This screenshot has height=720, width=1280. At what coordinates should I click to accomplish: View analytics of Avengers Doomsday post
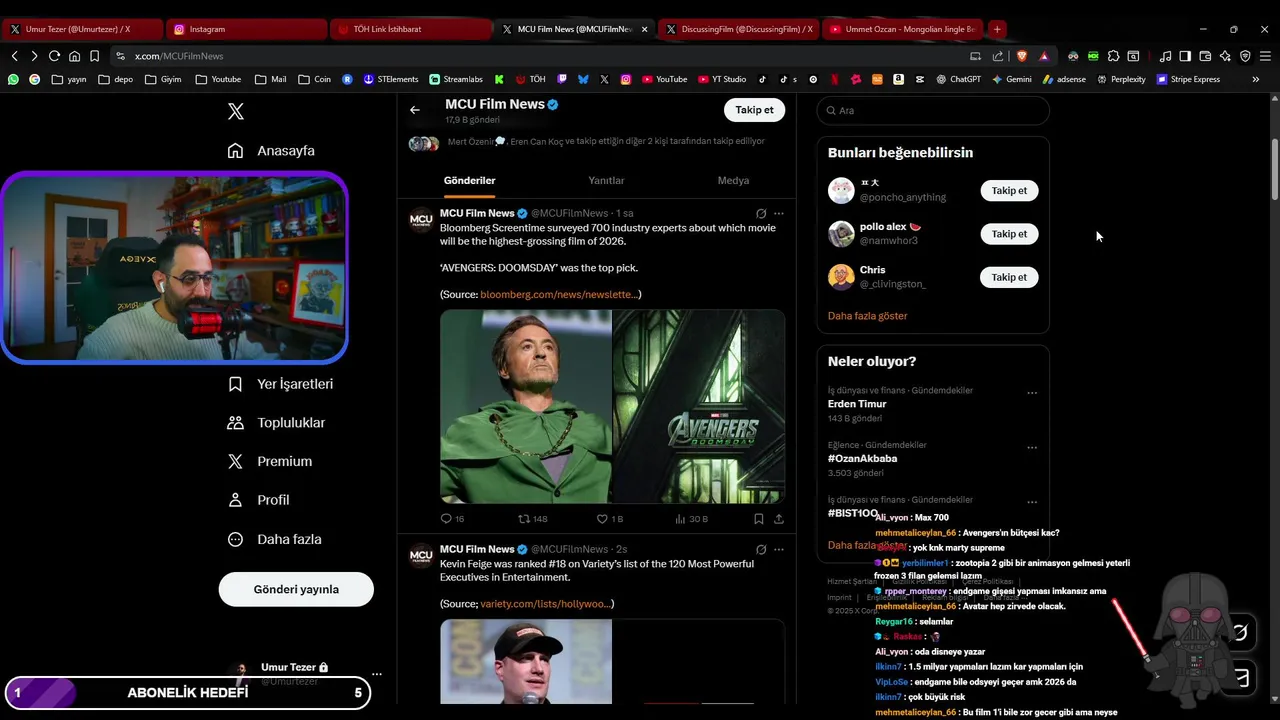pyautogui.click(x=691, y=519)
